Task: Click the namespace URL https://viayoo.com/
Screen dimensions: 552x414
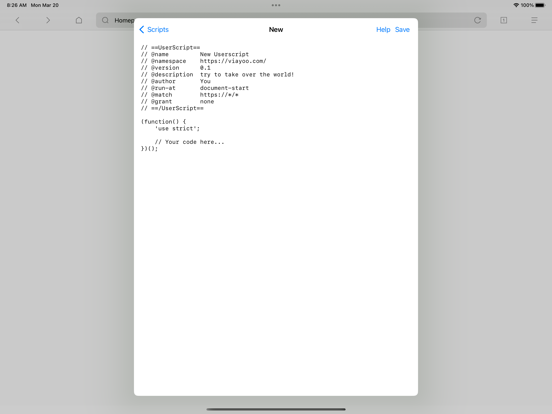Action: (x=233, y=61)
